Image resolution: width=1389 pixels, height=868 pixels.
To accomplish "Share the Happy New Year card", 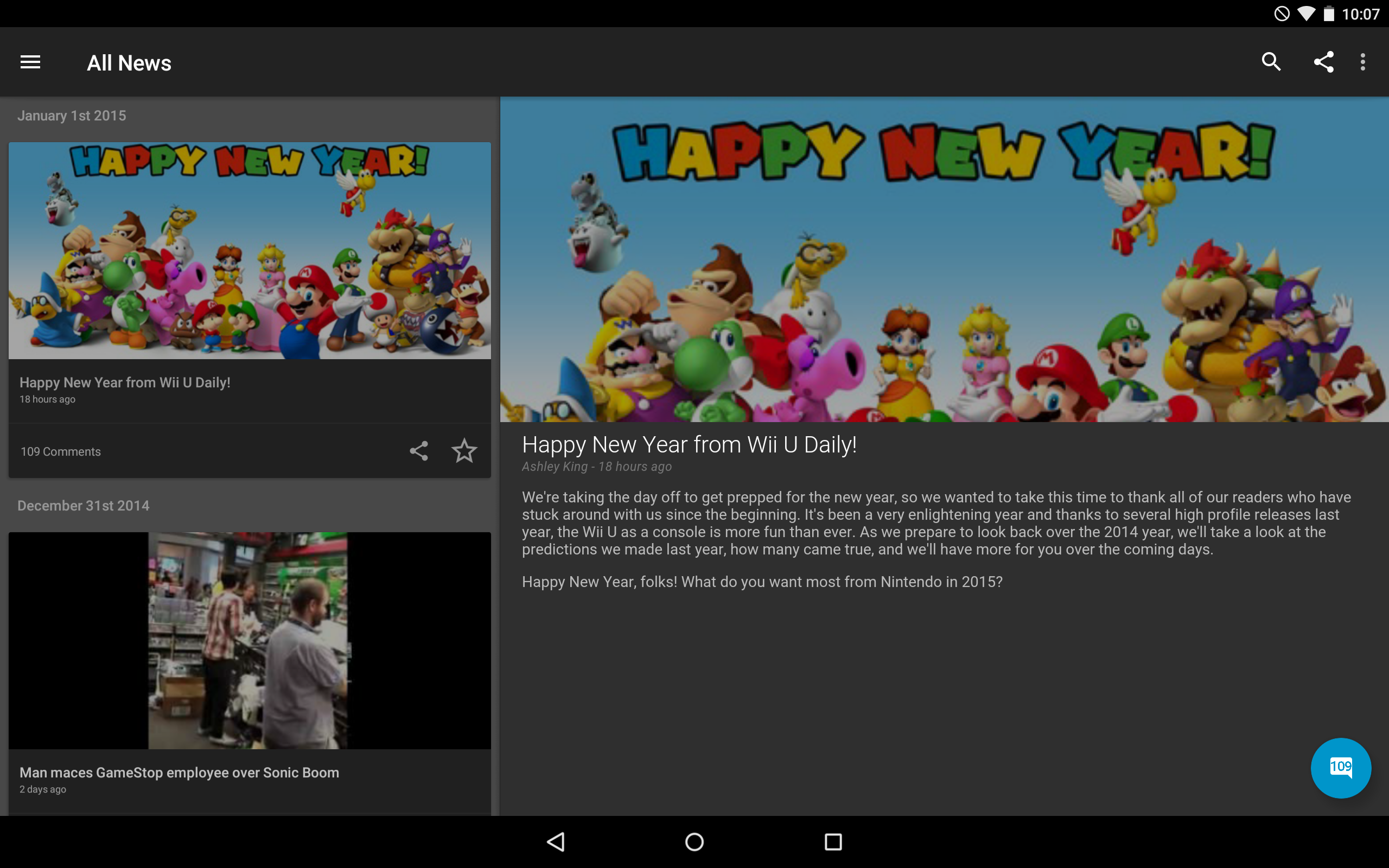I will pyautogui.click(x=418, y=451).
